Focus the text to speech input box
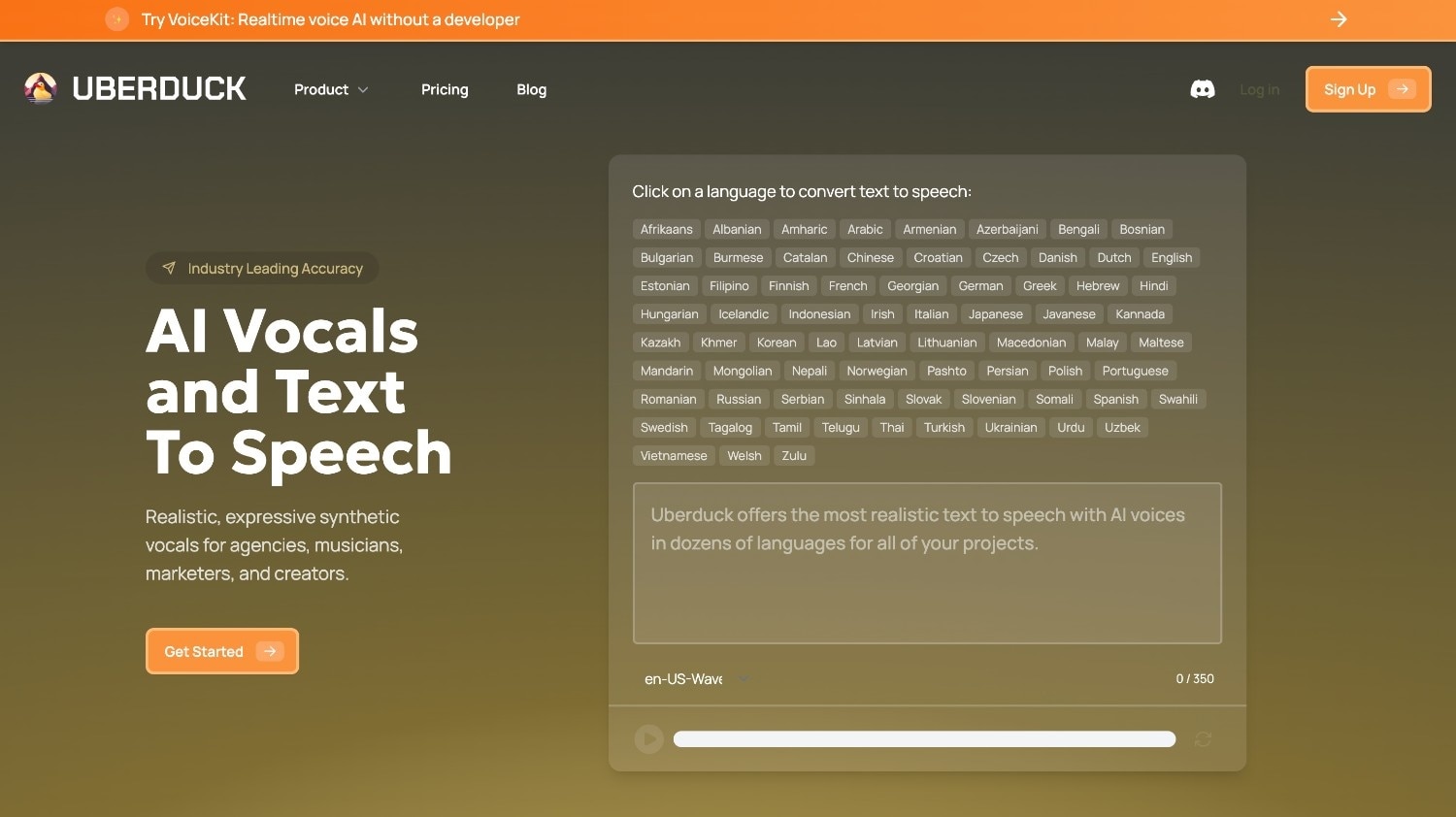This screenshot has width=1456, height=817. point(927,563)
